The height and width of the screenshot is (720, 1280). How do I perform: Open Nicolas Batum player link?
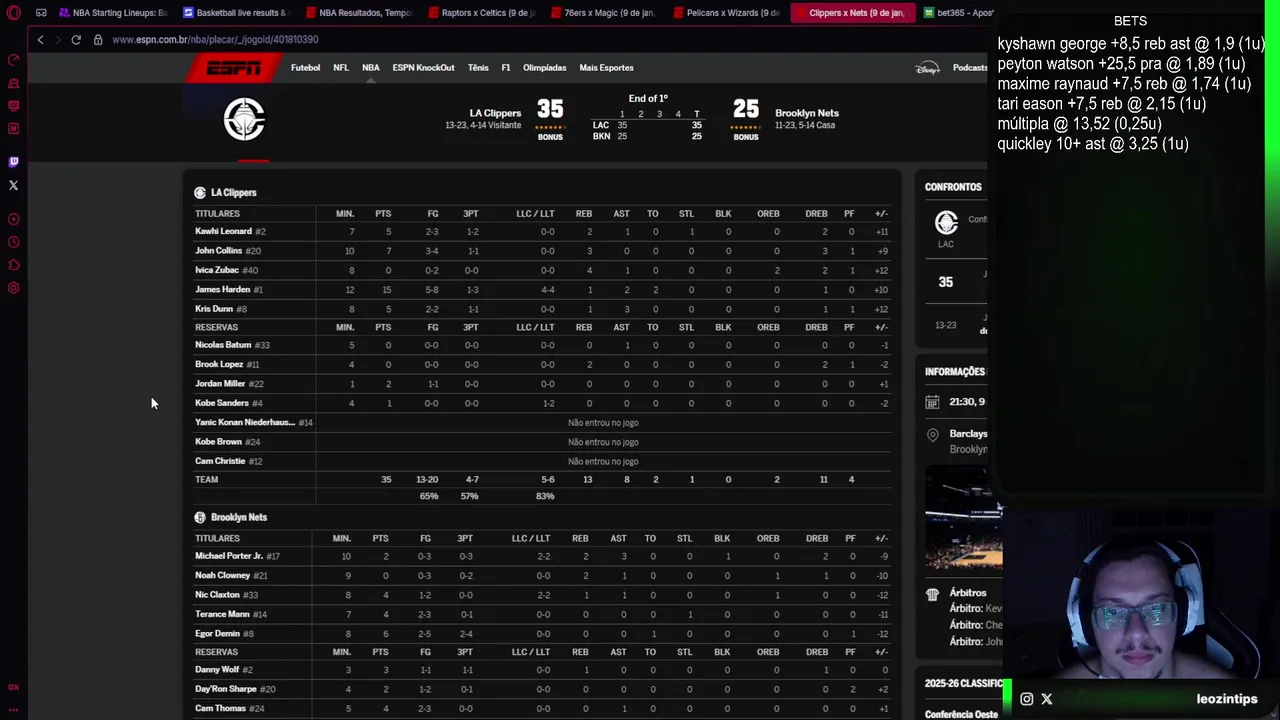[x=223, y=345]
